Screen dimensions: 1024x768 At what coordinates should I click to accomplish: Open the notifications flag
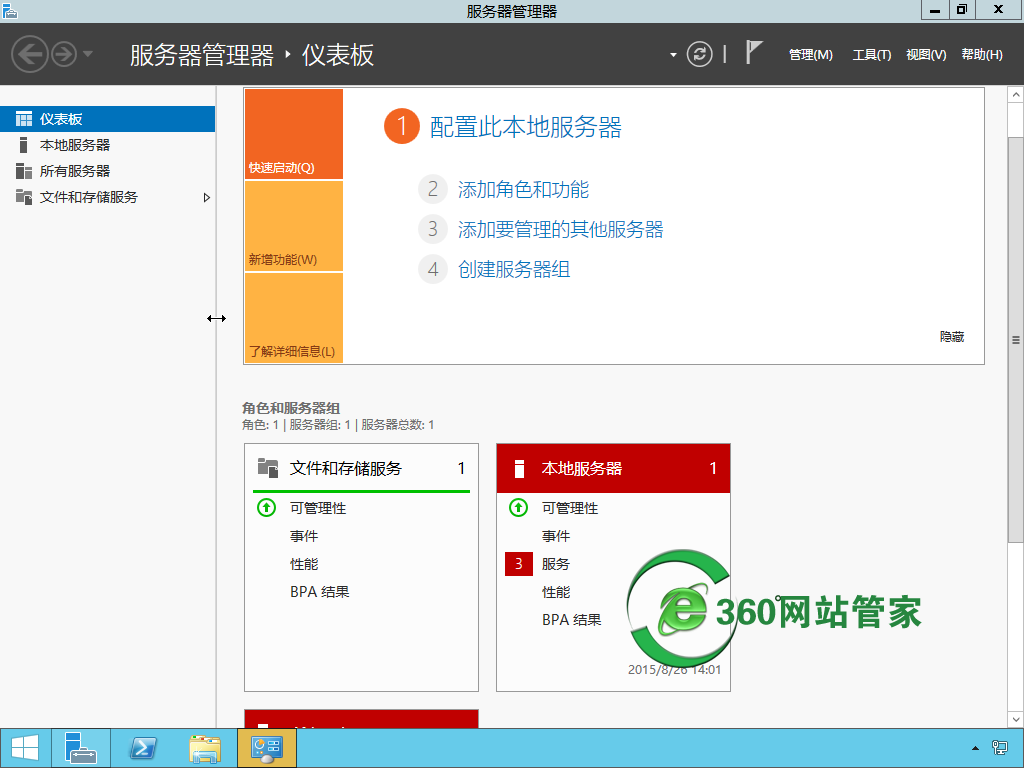coord(754,53)
